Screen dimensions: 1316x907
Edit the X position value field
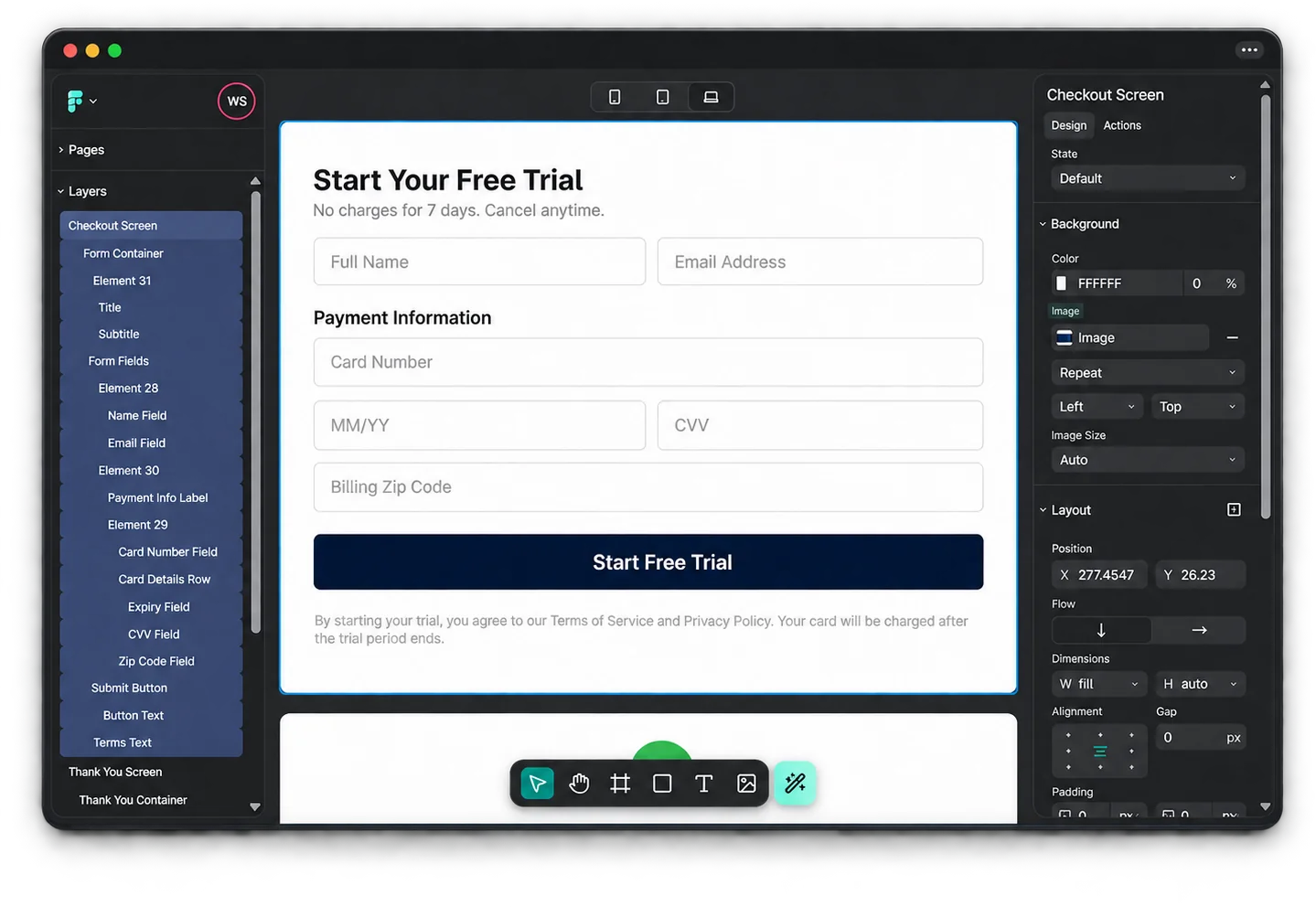click(x=1100, y=575)
